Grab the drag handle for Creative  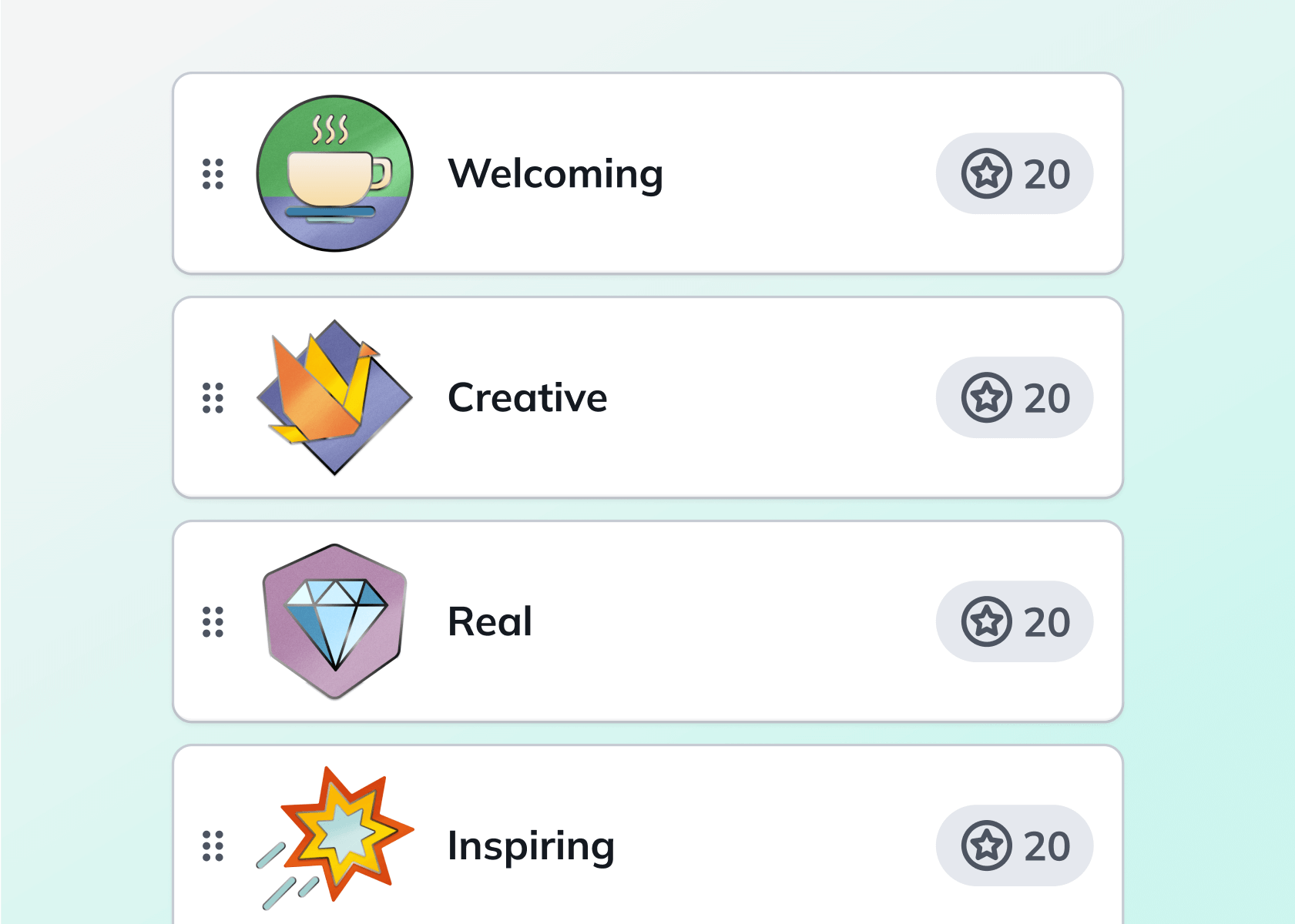(x=213, y=398)
